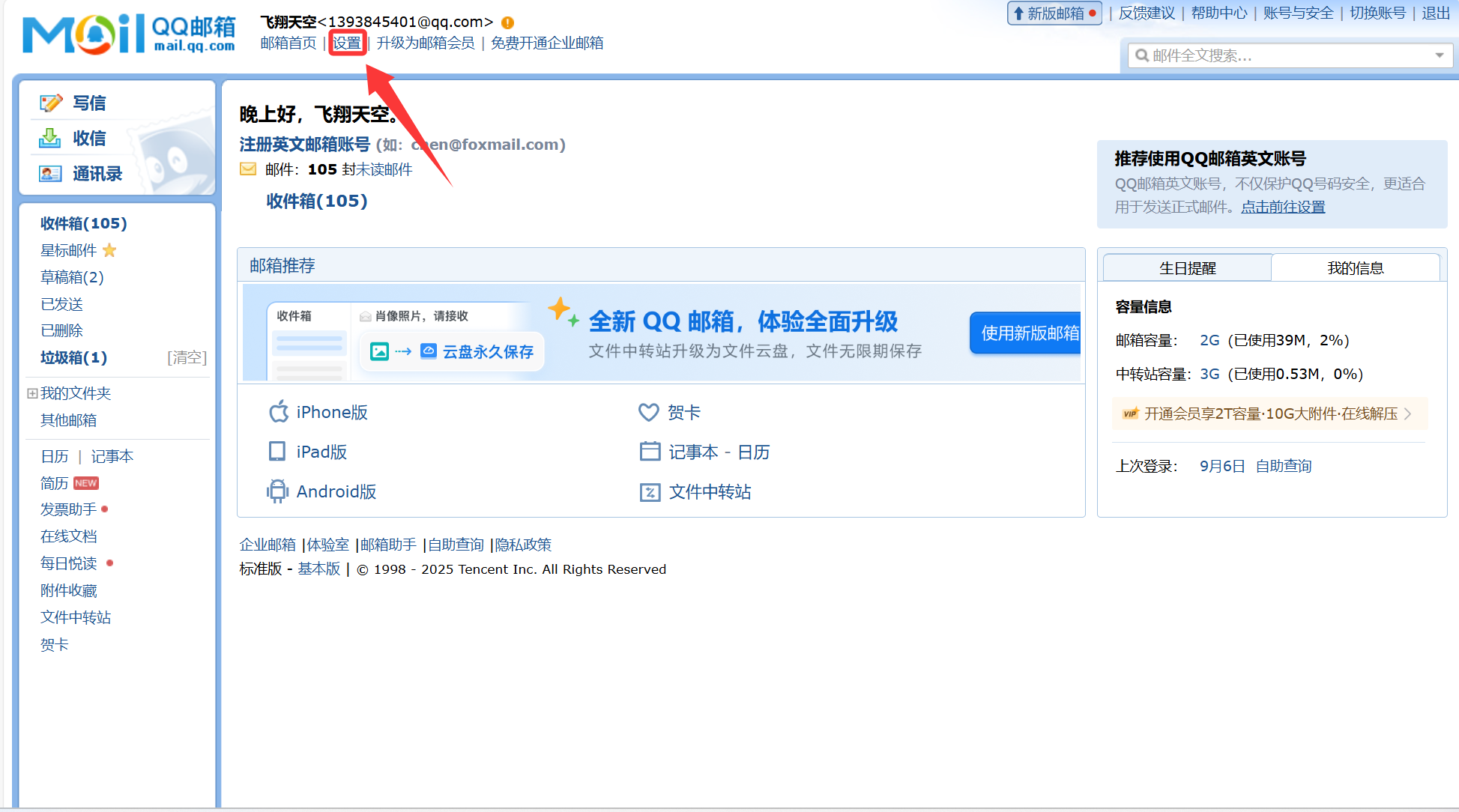Image resolution: width=1459 pixels, height=812 pixels.
Task: Click the Android robot icon
Action: click(277, 491)
